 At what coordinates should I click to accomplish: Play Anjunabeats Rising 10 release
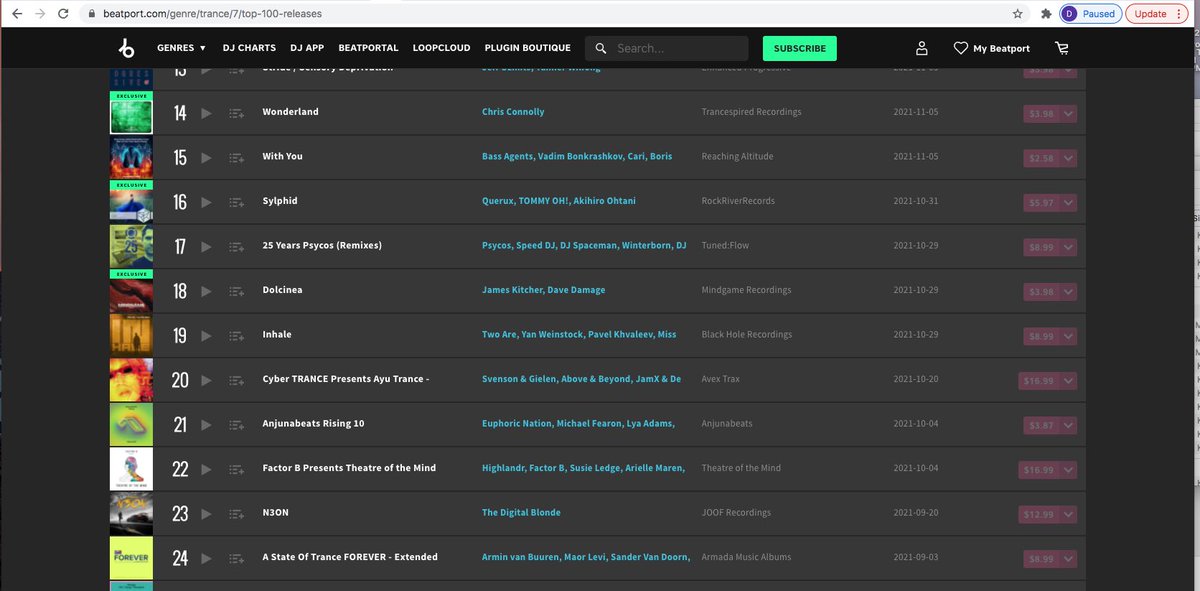(206, 425)
